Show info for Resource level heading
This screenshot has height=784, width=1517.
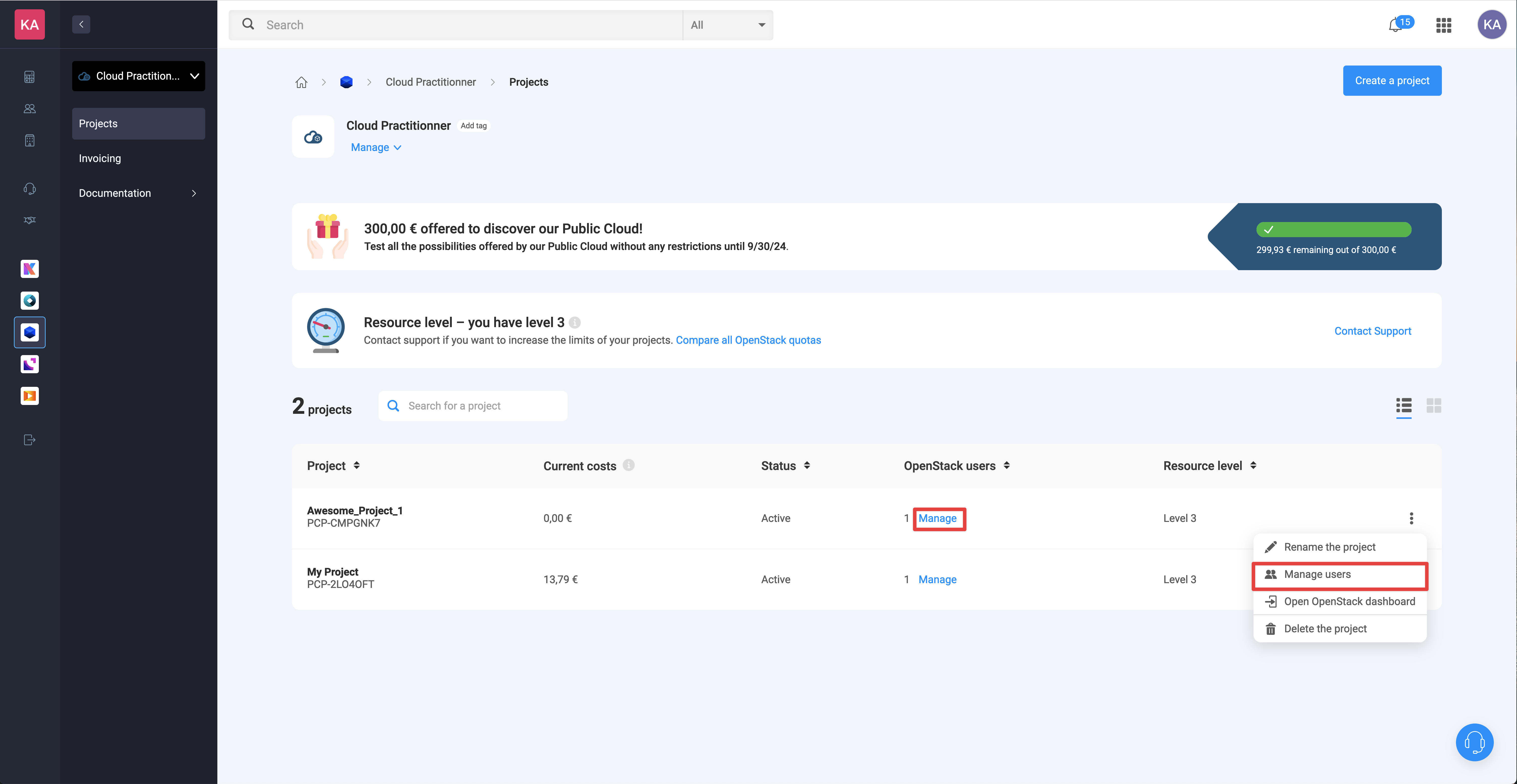click(575, 323)
